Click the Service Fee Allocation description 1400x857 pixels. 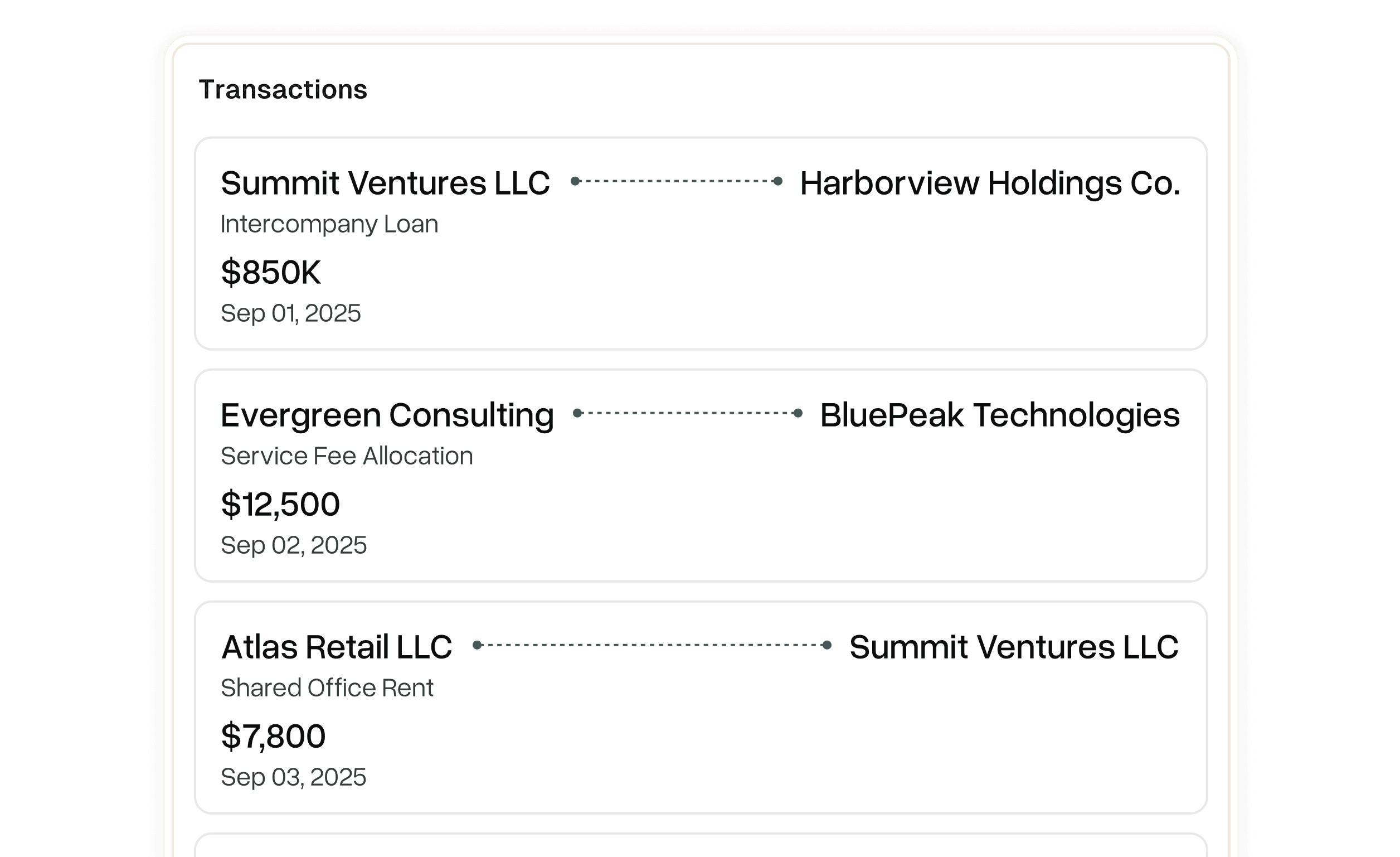(347, 456)
